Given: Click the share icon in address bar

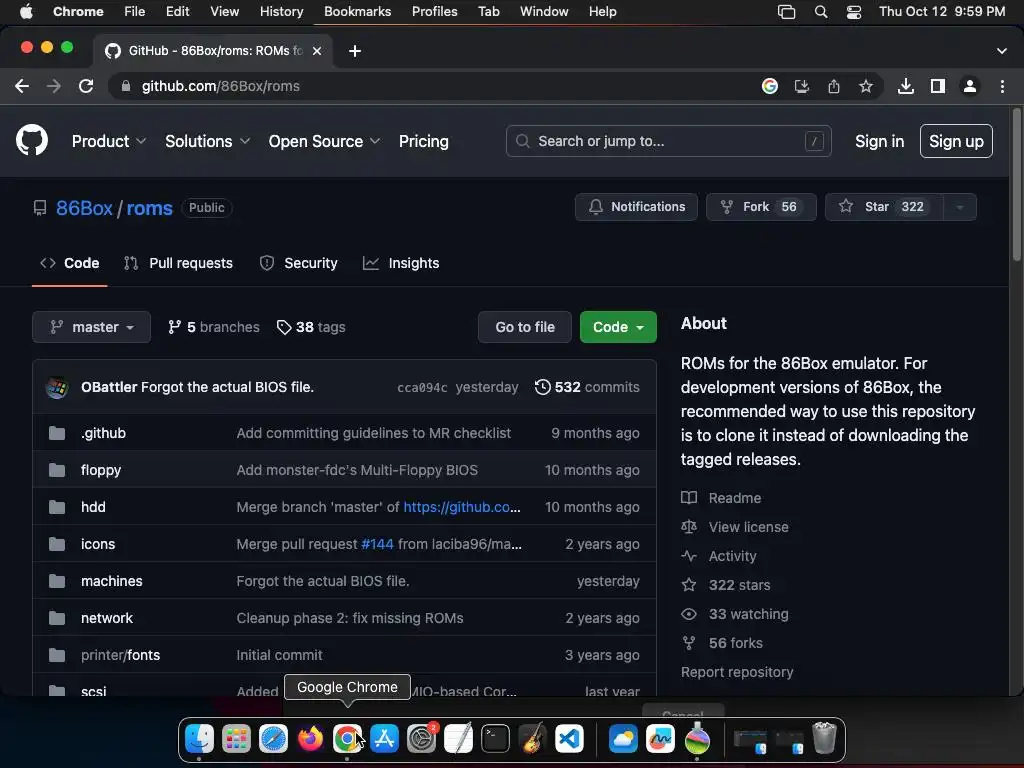Looking at the screenshot, I should click(x=834, y=86).
